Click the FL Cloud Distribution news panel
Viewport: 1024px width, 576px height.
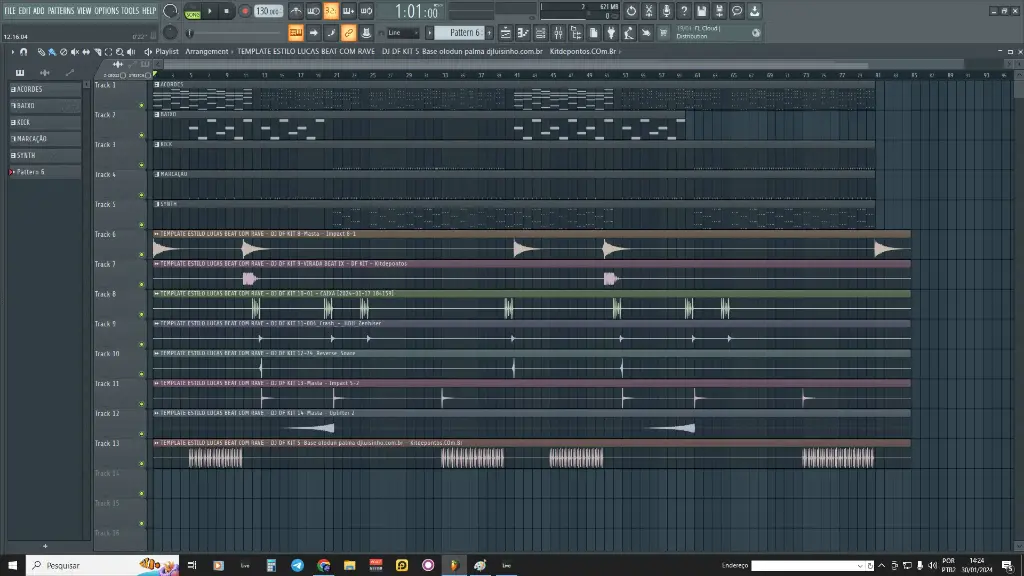click(718, 33)
